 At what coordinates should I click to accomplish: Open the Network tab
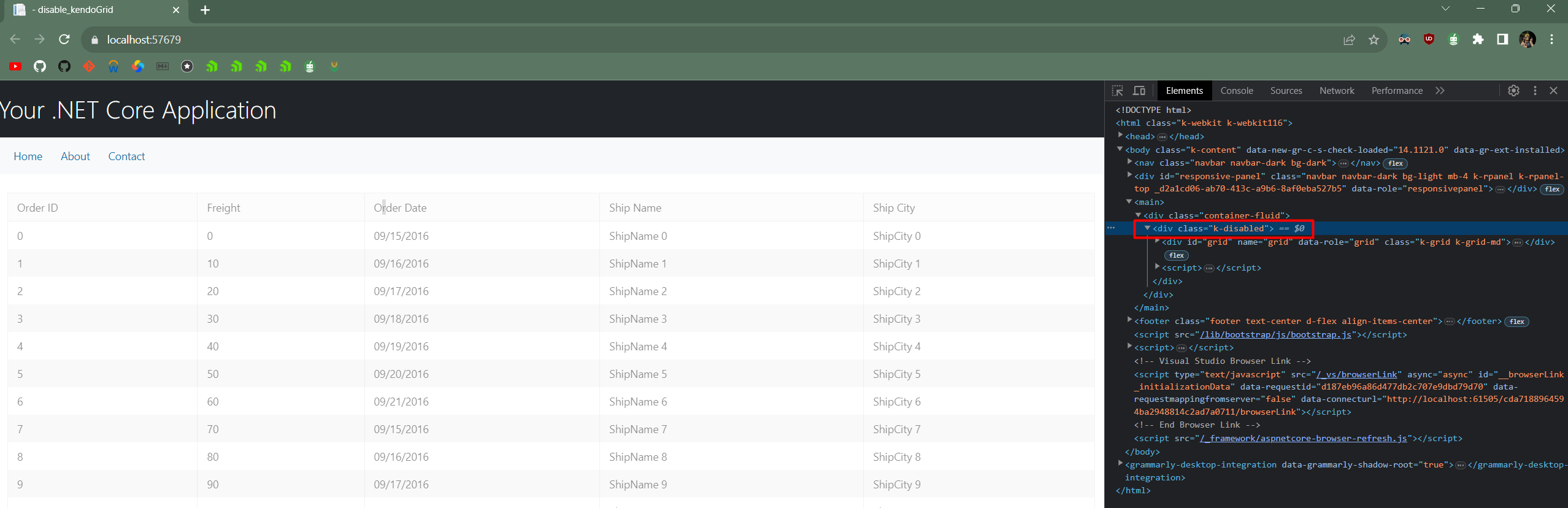point(1336,91)
